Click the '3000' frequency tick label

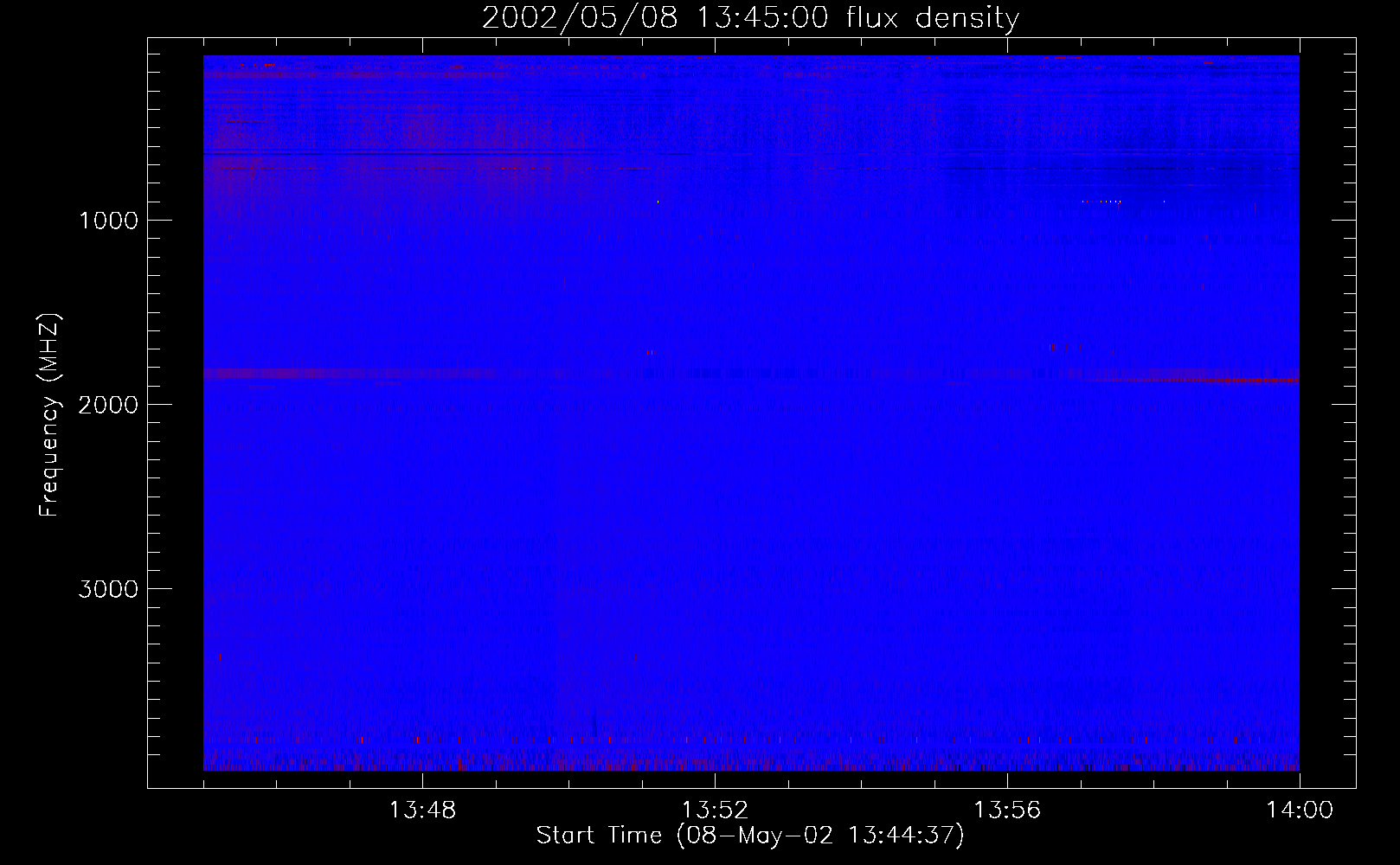(x=108, y=589)
